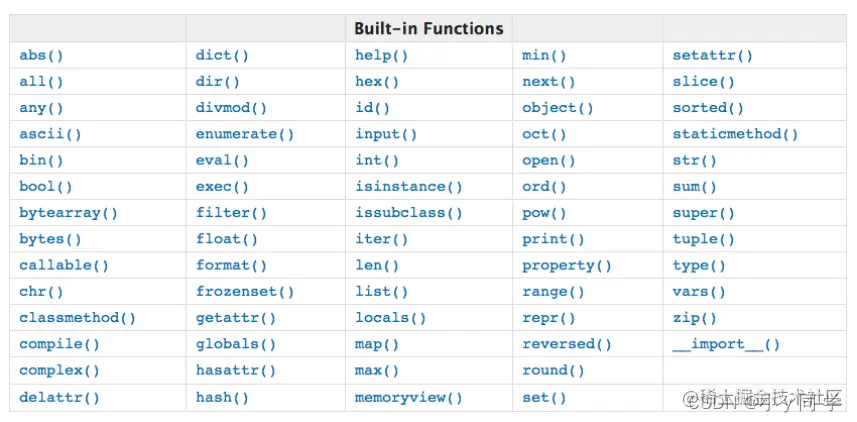This screenshot has width=857, height=422.
Task: Click the callable() link
Action: pyautogui.click(x=64, y=266)
